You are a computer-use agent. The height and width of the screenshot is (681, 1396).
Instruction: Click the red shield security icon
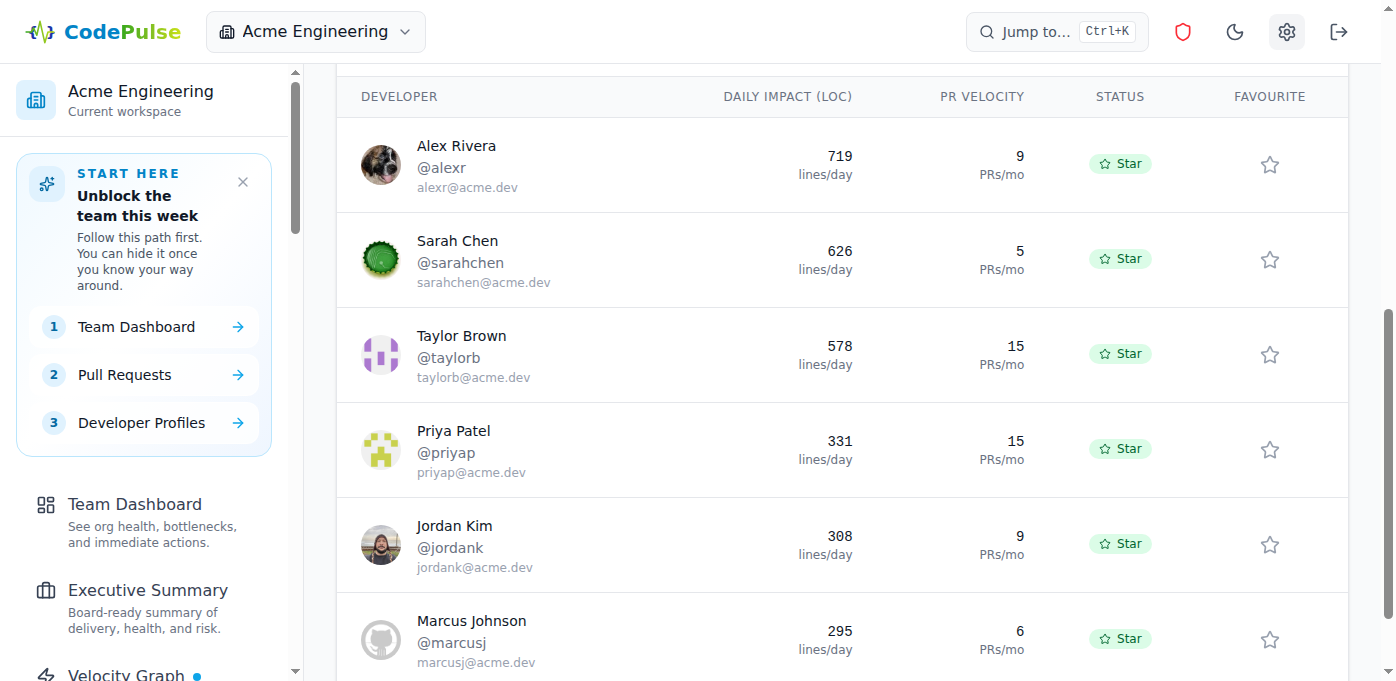click(x=1183, y=32)
